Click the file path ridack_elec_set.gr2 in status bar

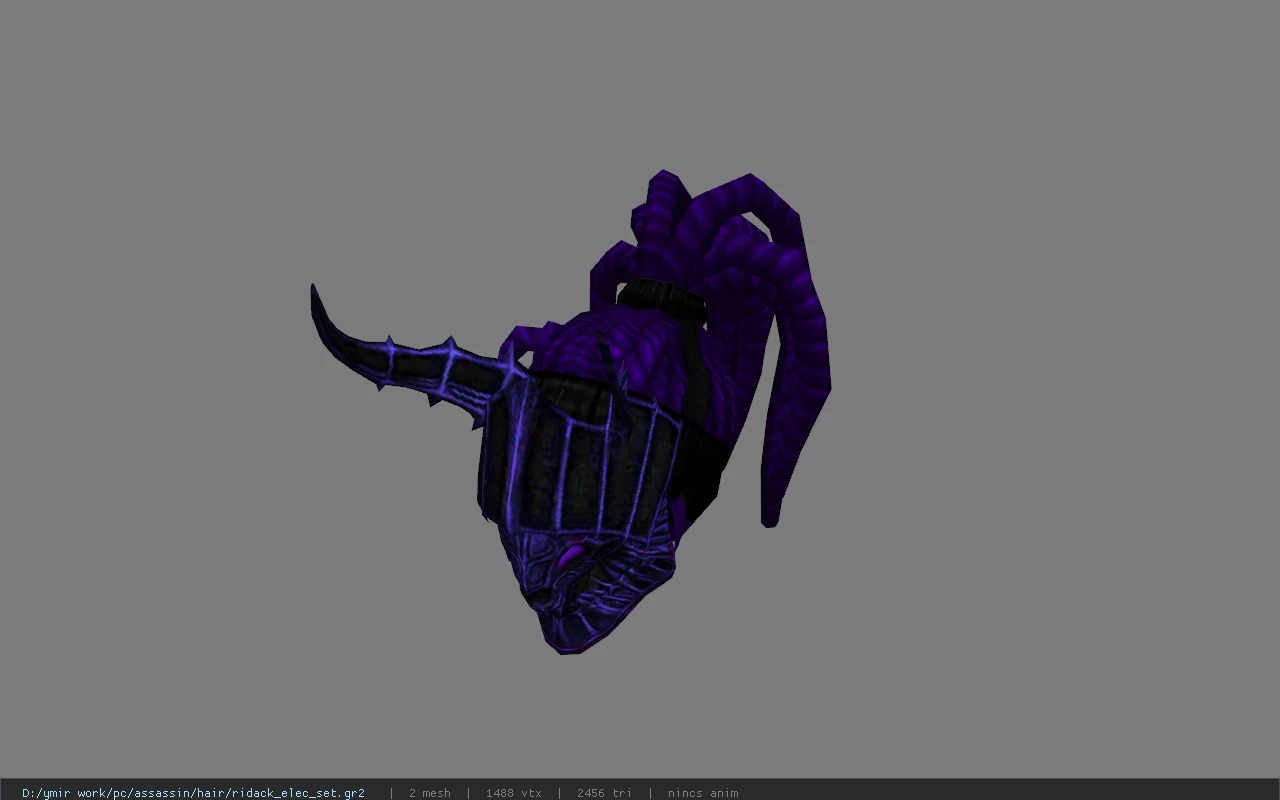[193, 793]
